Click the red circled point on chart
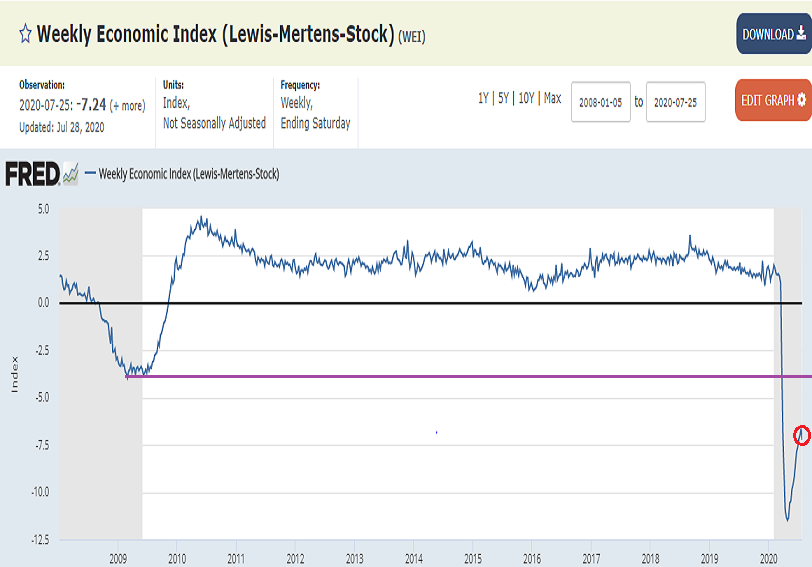This screenshot has width=812, height=567. click(x=801, y=435)
